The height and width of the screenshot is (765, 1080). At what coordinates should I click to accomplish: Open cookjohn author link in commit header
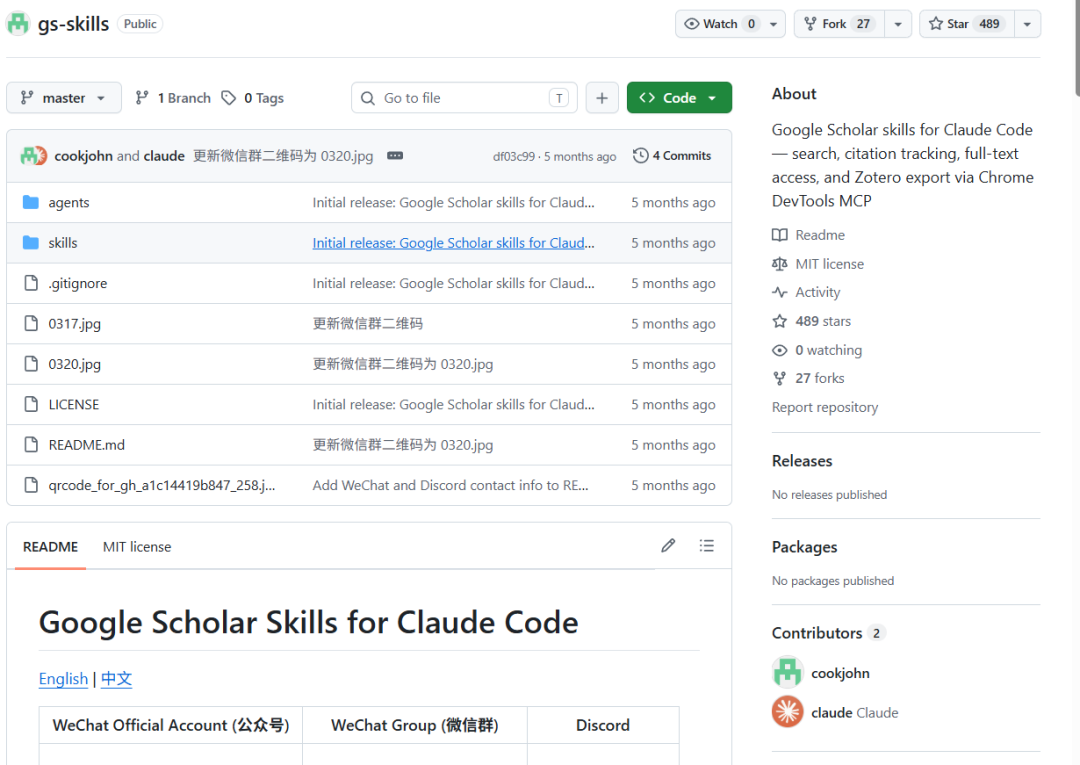(83, 156)
